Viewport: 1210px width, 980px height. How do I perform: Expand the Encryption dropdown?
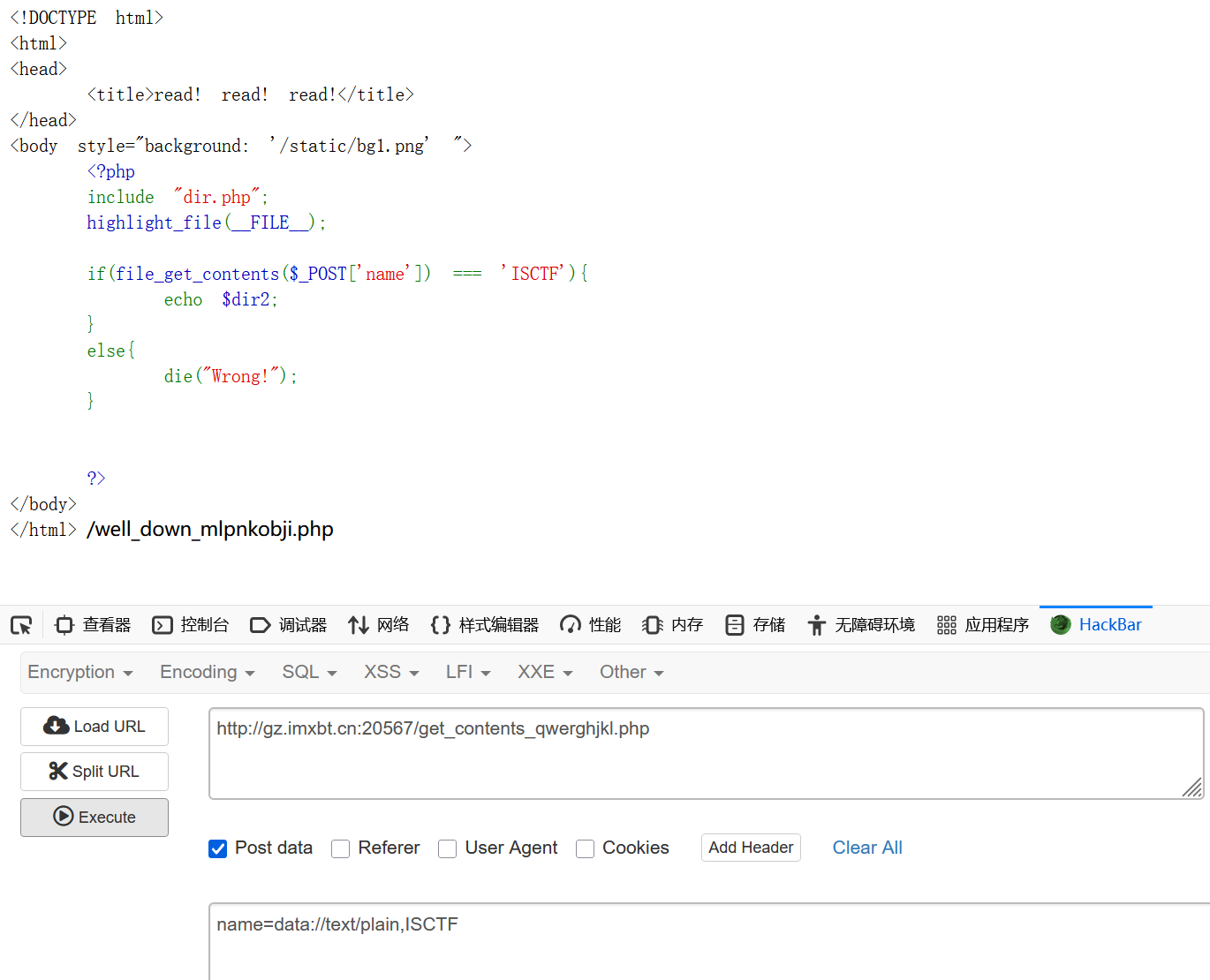click(x=80, y=673)
